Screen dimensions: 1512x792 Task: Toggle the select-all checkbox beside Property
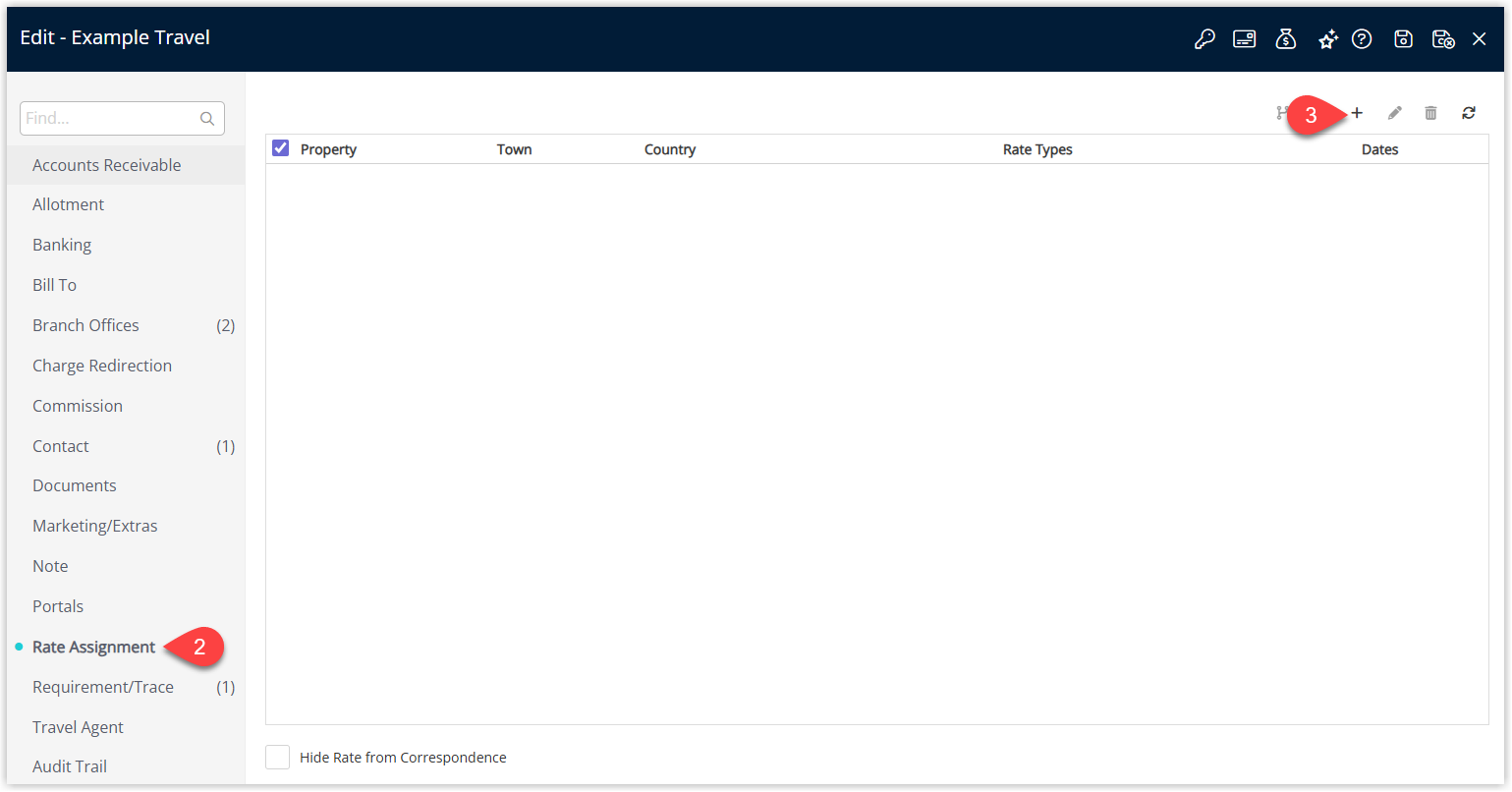click(x=281, y=148)
